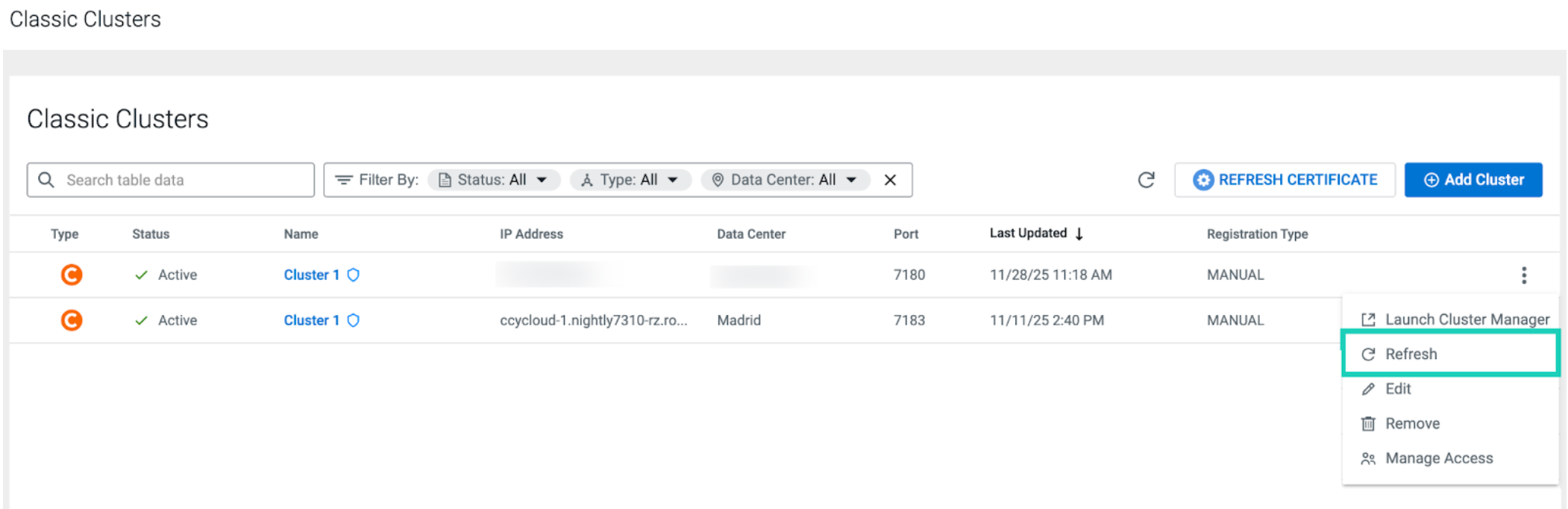Expand the Type: All filter dropdown

(630, 180)
